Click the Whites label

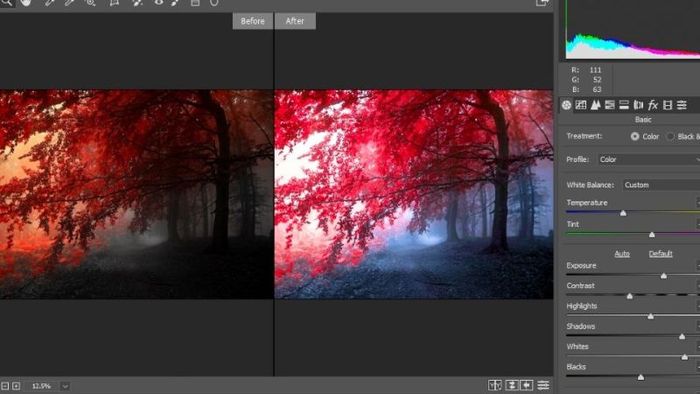click(578, 347)
